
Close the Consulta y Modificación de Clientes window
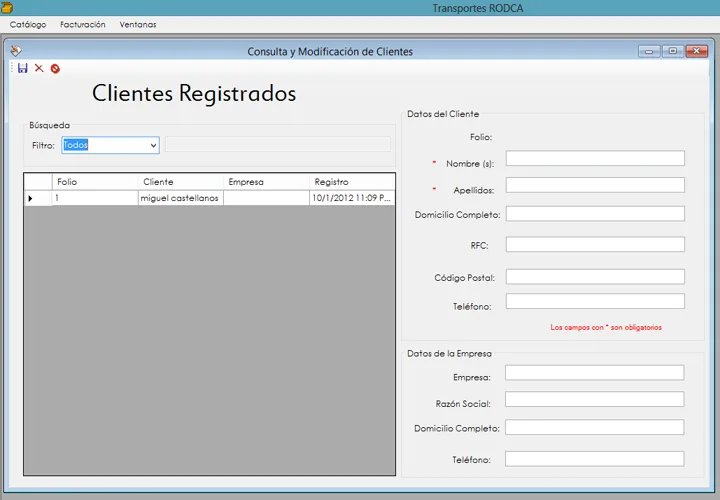tap(697, 51)
